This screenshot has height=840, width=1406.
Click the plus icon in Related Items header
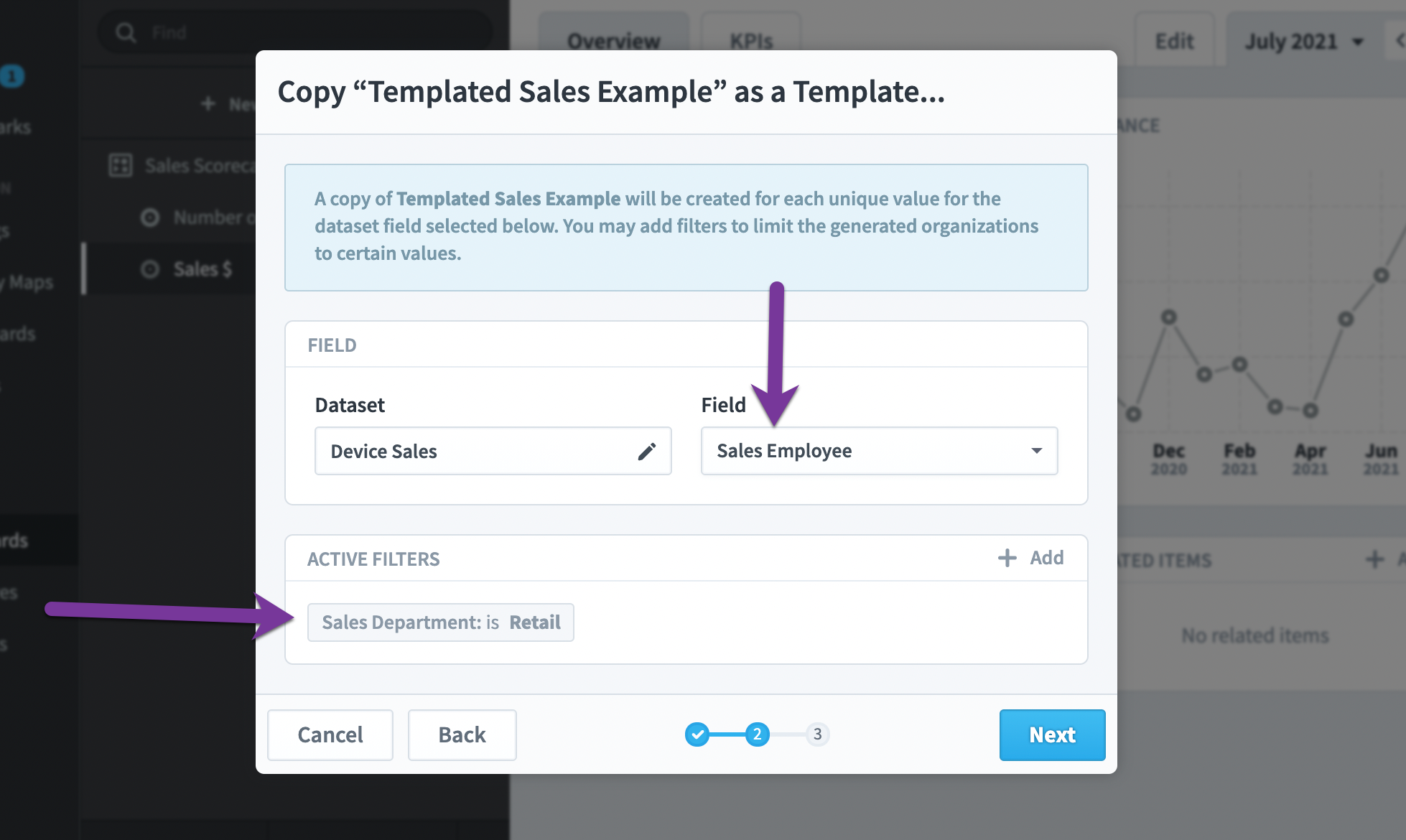click(x=1374, y=559)
